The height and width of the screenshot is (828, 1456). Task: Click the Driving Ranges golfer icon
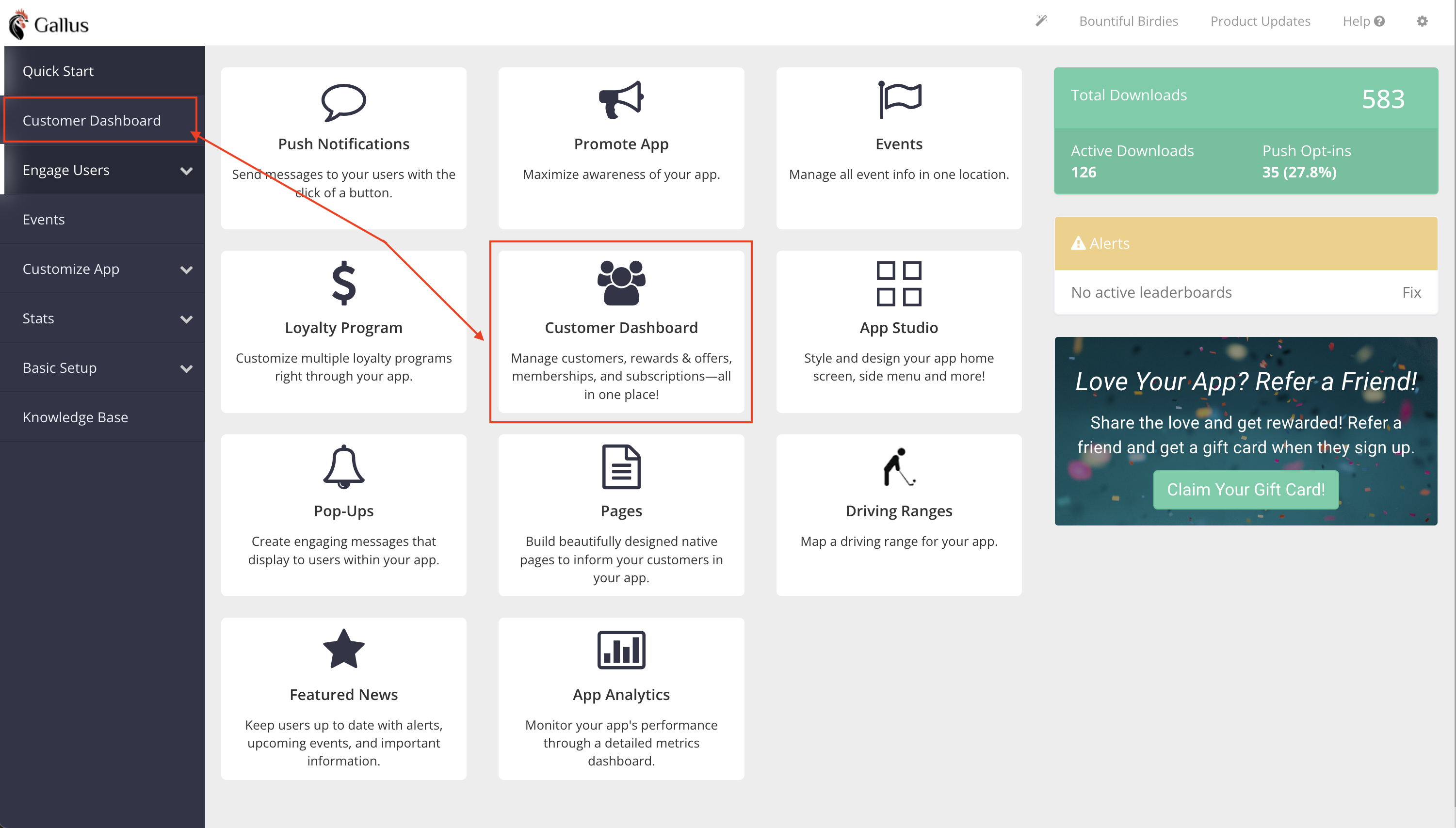[899, 466]
